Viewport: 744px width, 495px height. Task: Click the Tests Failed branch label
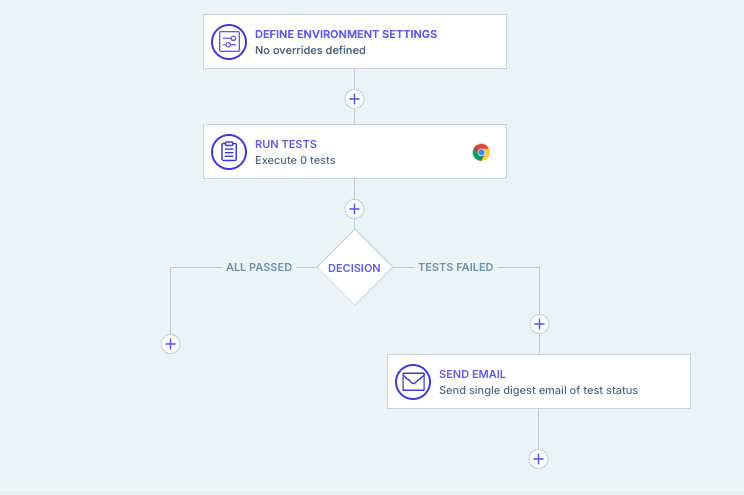455,268
